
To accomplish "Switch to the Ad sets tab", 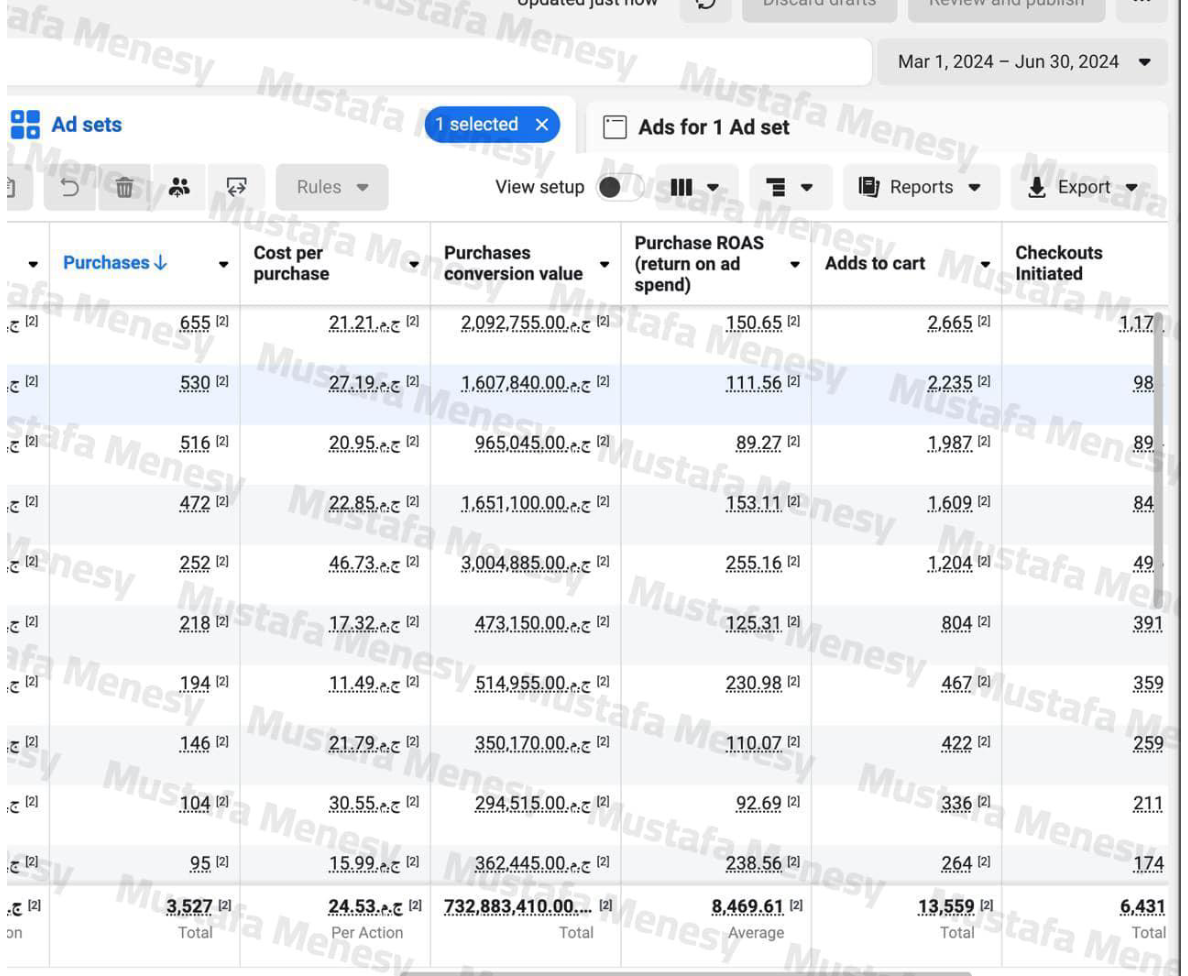I will click(87, 125).
